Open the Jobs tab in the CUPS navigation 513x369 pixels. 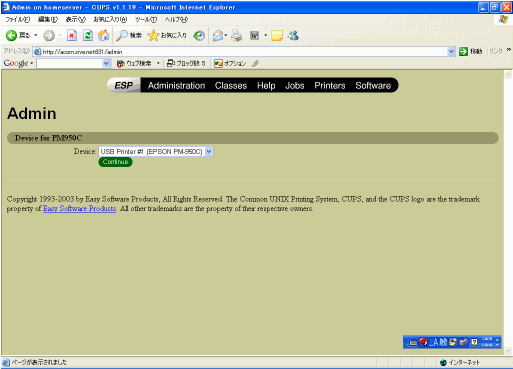pos(295,86)
